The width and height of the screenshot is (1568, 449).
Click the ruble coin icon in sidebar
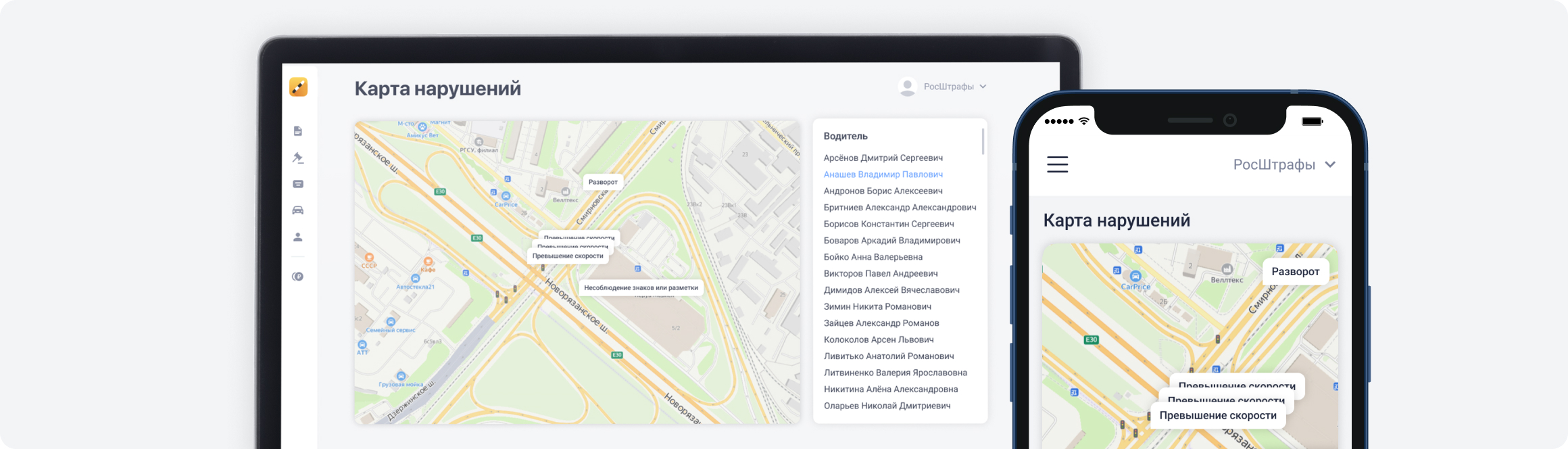click(298, 277)
